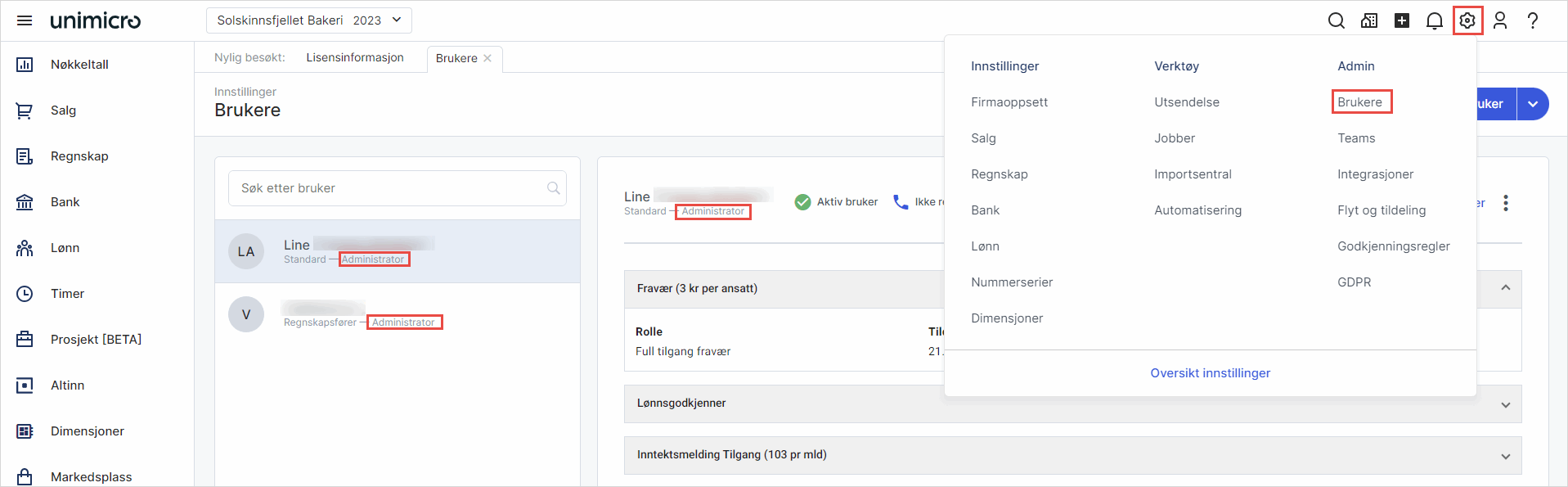1568x487 pixels.
Task: Click the hamburger menu icon
Action: point(25,20)
